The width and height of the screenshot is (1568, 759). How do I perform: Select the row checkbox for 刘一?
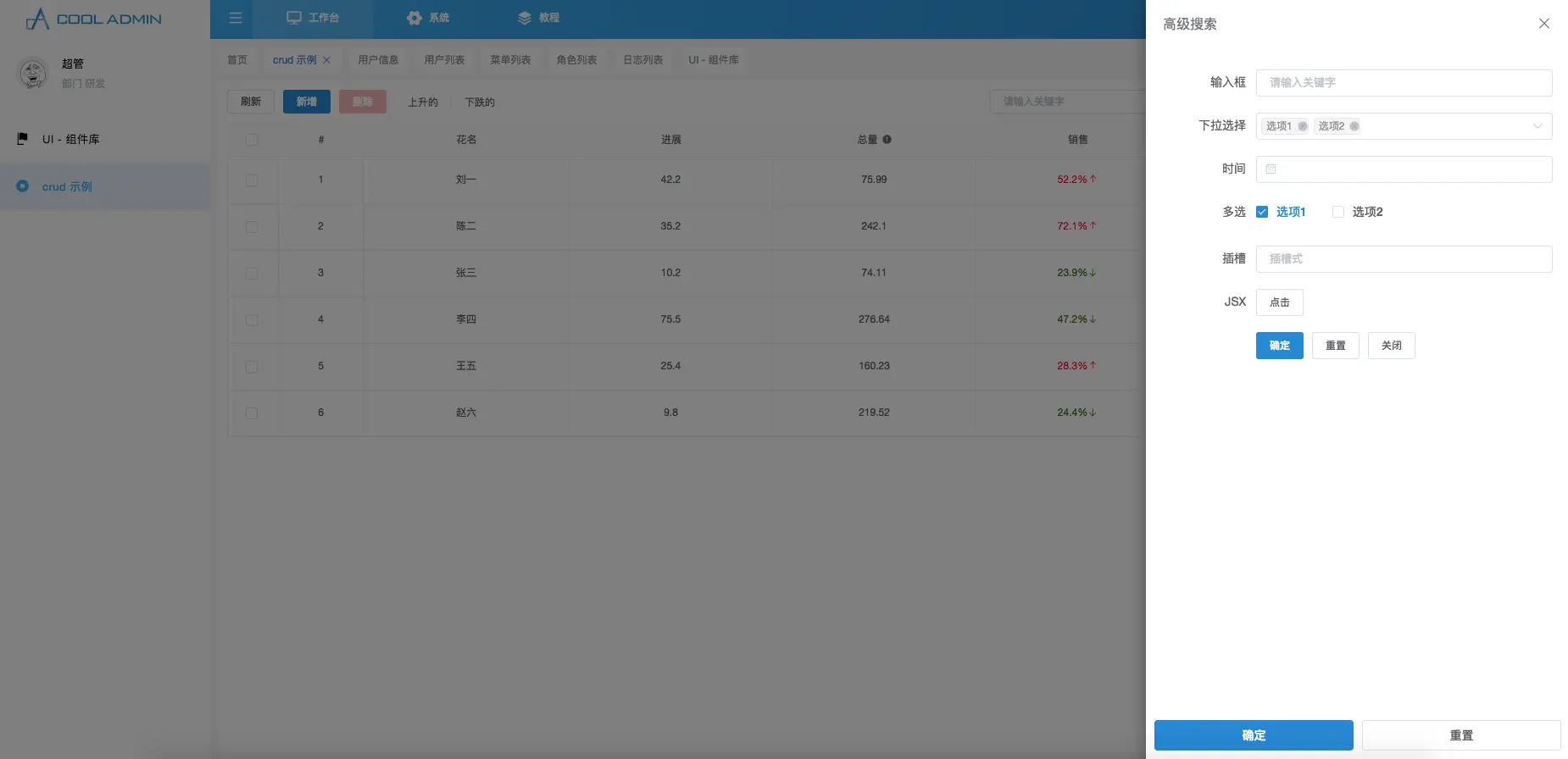[252, 180]
